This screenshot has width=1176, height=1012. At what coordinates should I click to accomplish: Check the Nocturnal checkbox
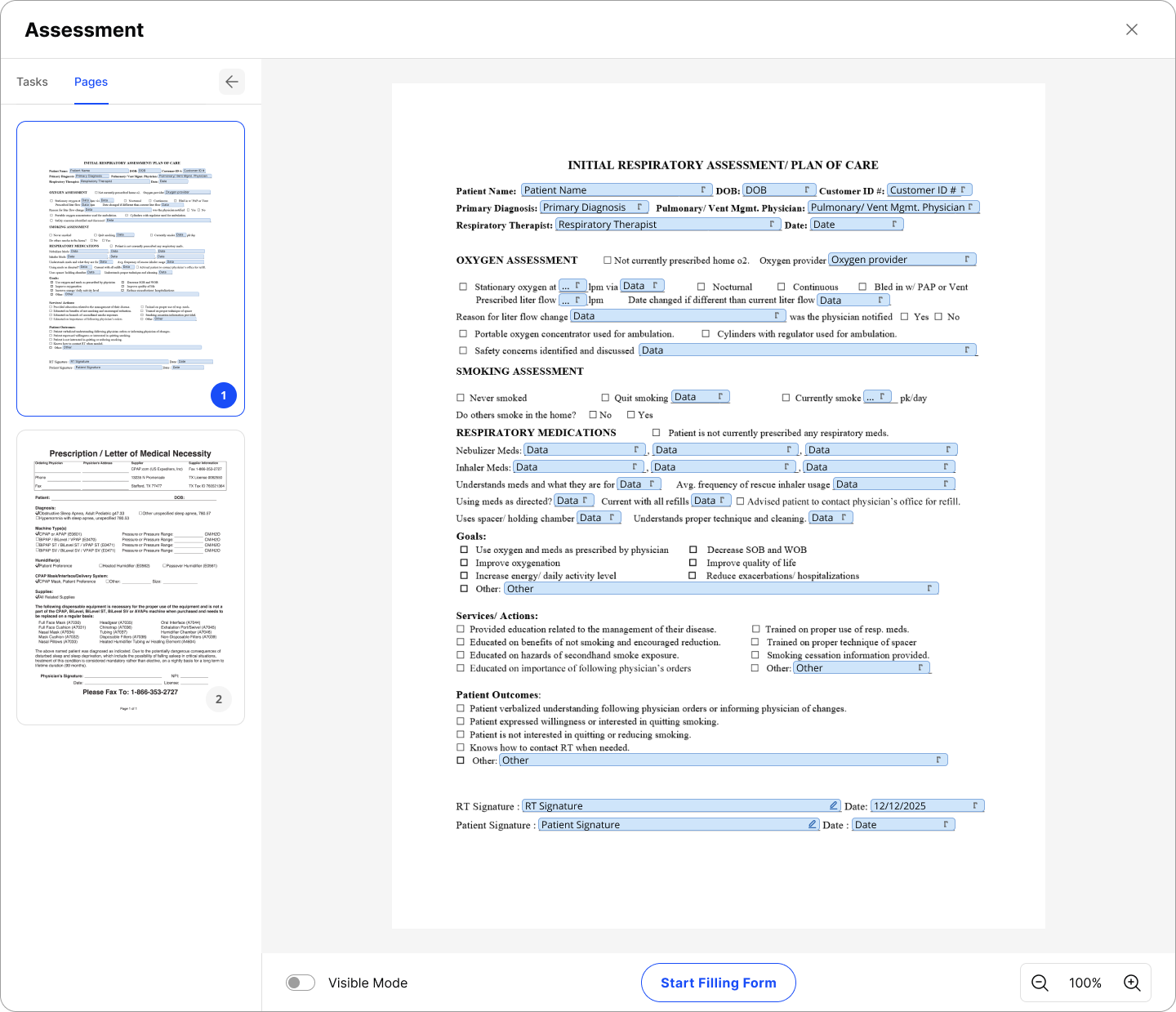tap(701, 287)
